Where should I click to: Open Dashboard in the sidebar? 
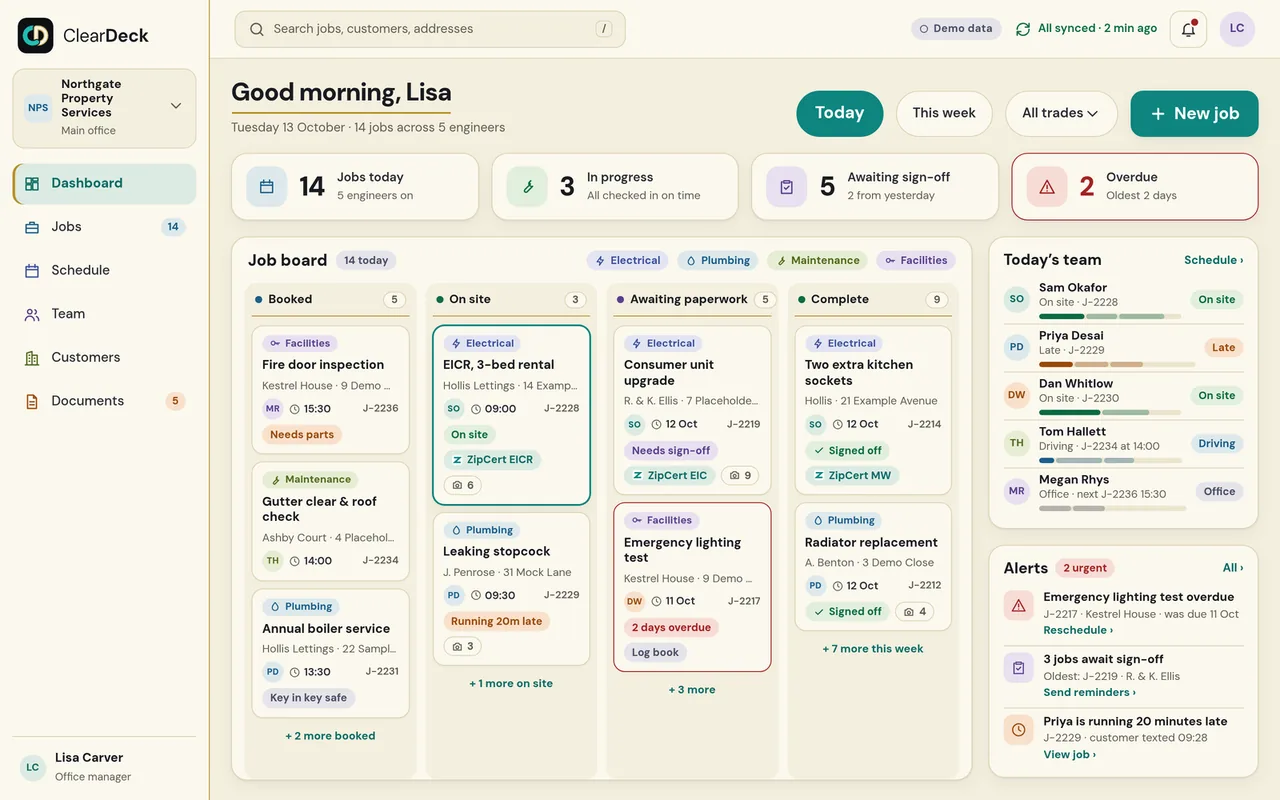[x=104, y=184]
